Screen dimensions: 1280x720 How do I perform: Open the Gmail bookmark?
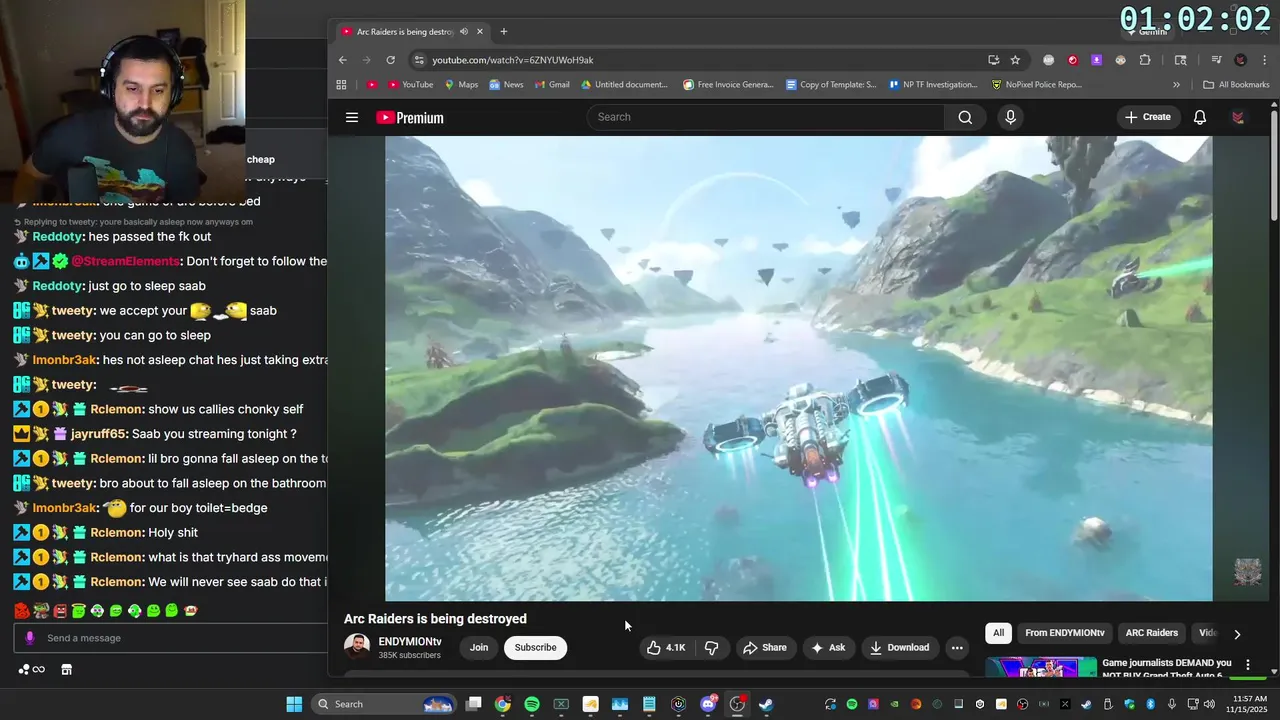[551, 85]
